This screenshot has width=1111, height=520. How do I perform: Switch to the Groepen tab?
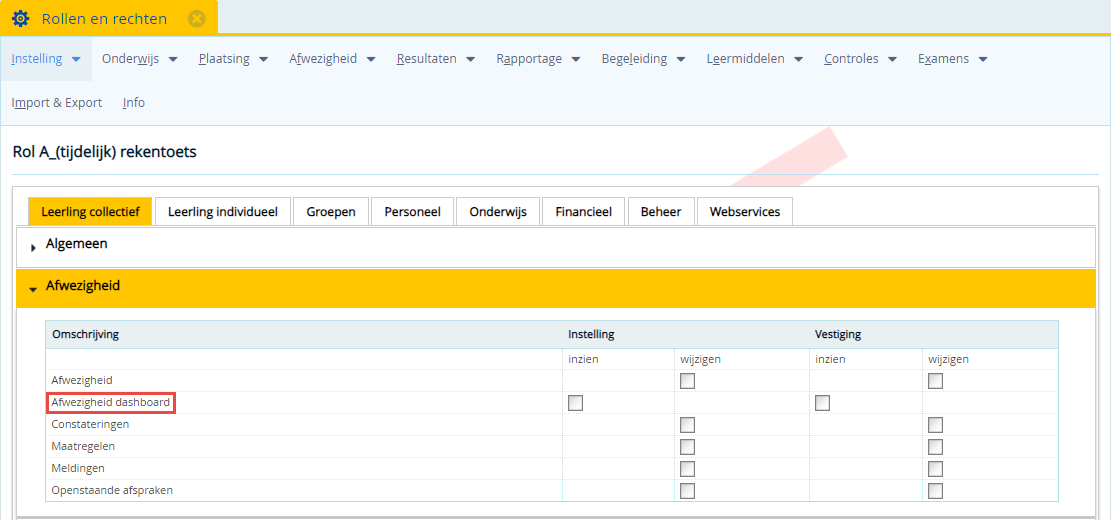point(331,211)
